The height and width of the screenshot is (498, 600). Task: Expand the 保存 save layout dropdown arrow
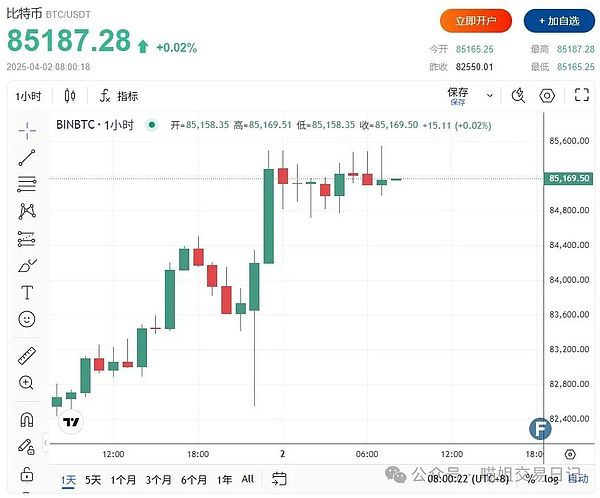tap(489, 96)
